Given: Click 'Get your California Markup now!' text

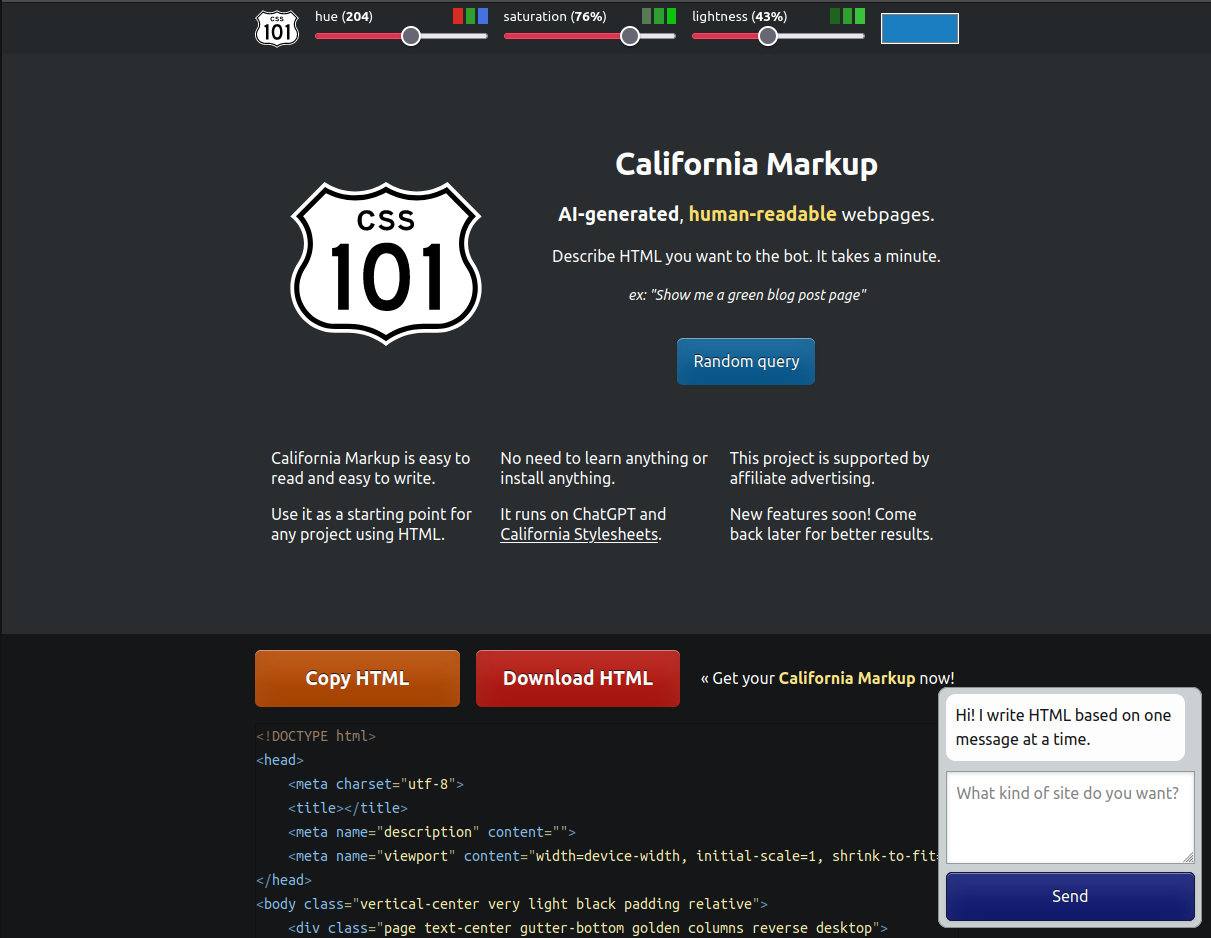Looking at the screenshot, I should [x=827, y=678].
